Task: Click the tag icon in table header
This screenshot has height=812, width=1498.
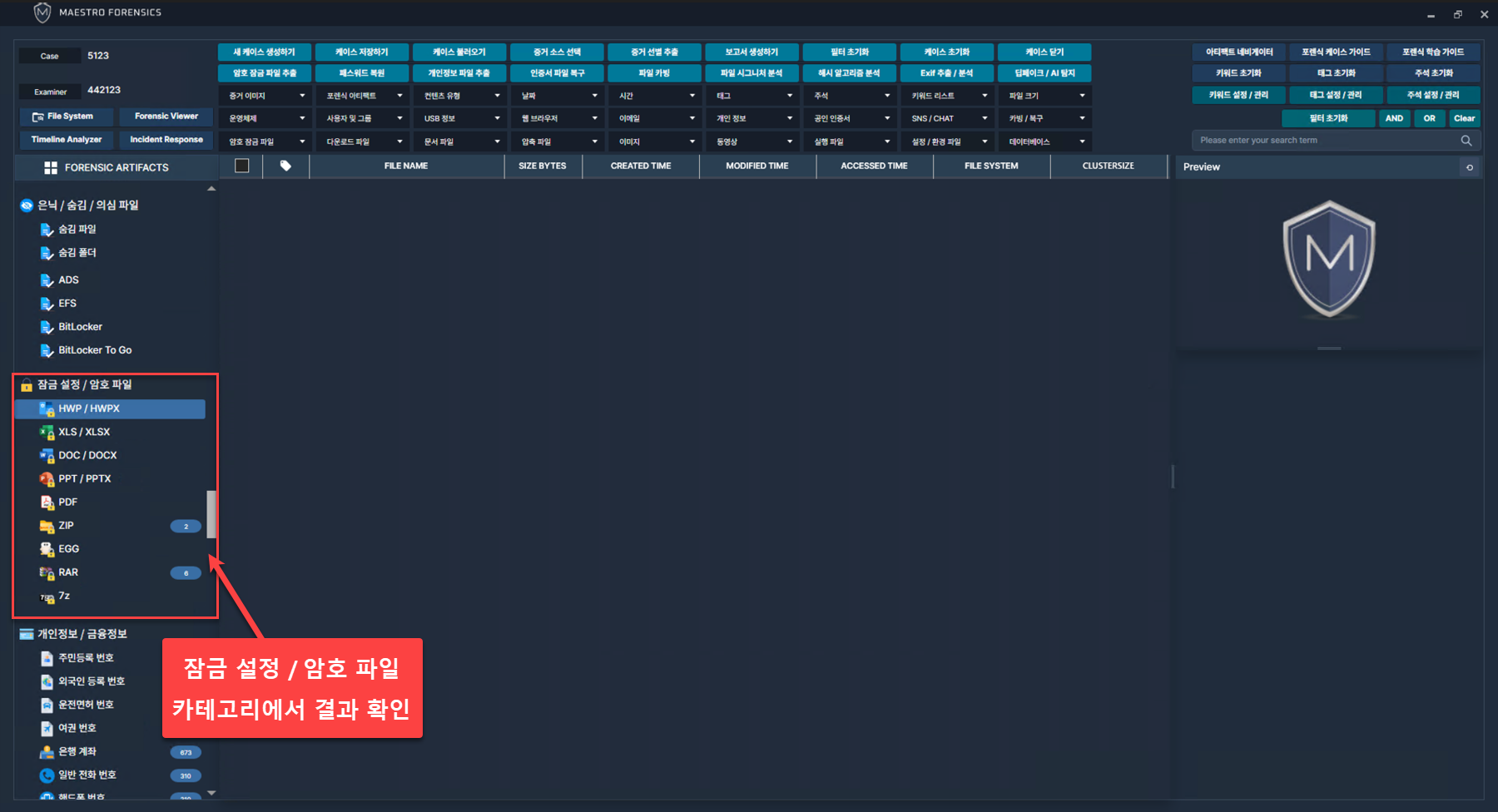Action: pos(285,166)
